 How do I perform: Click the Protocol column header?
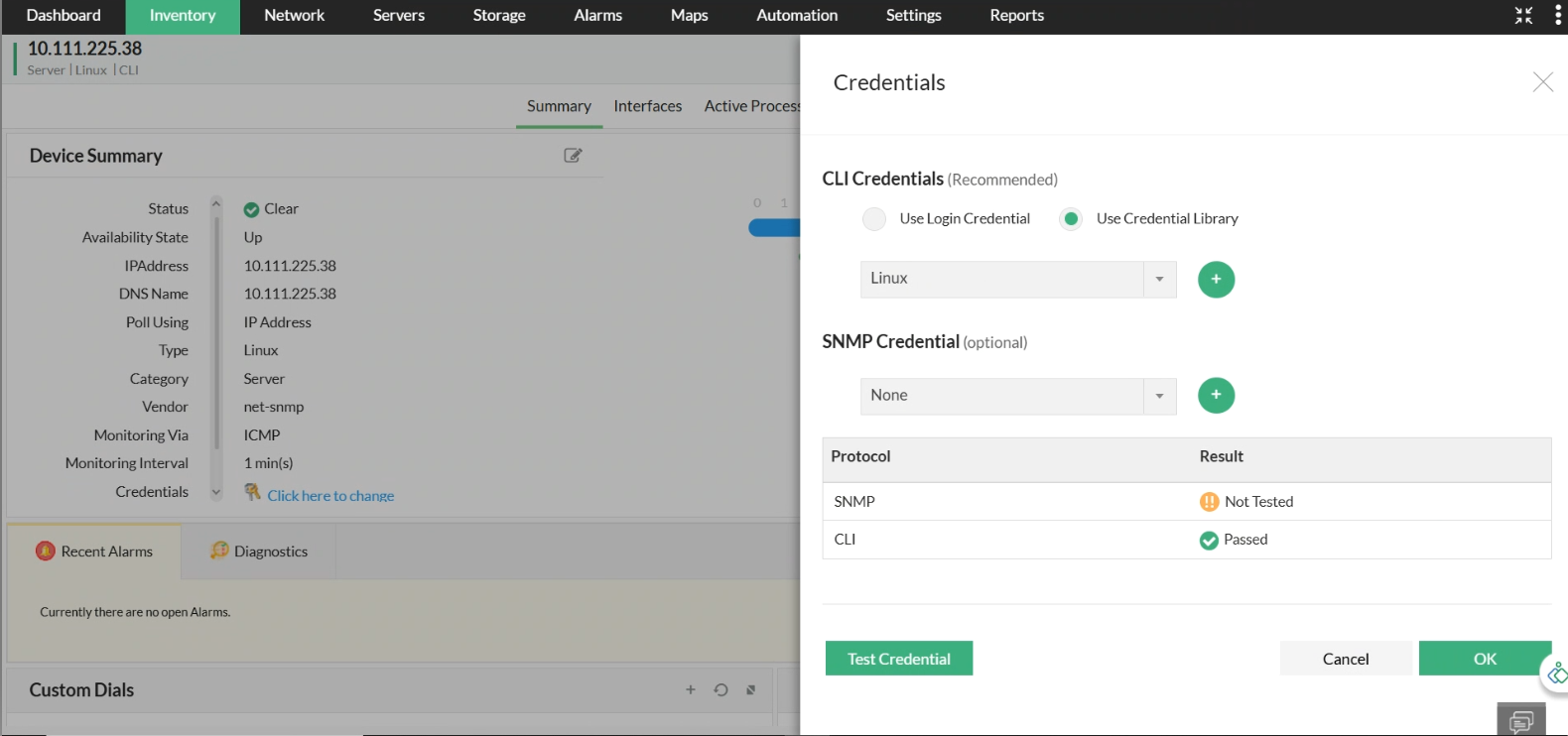tap(860, 456)
